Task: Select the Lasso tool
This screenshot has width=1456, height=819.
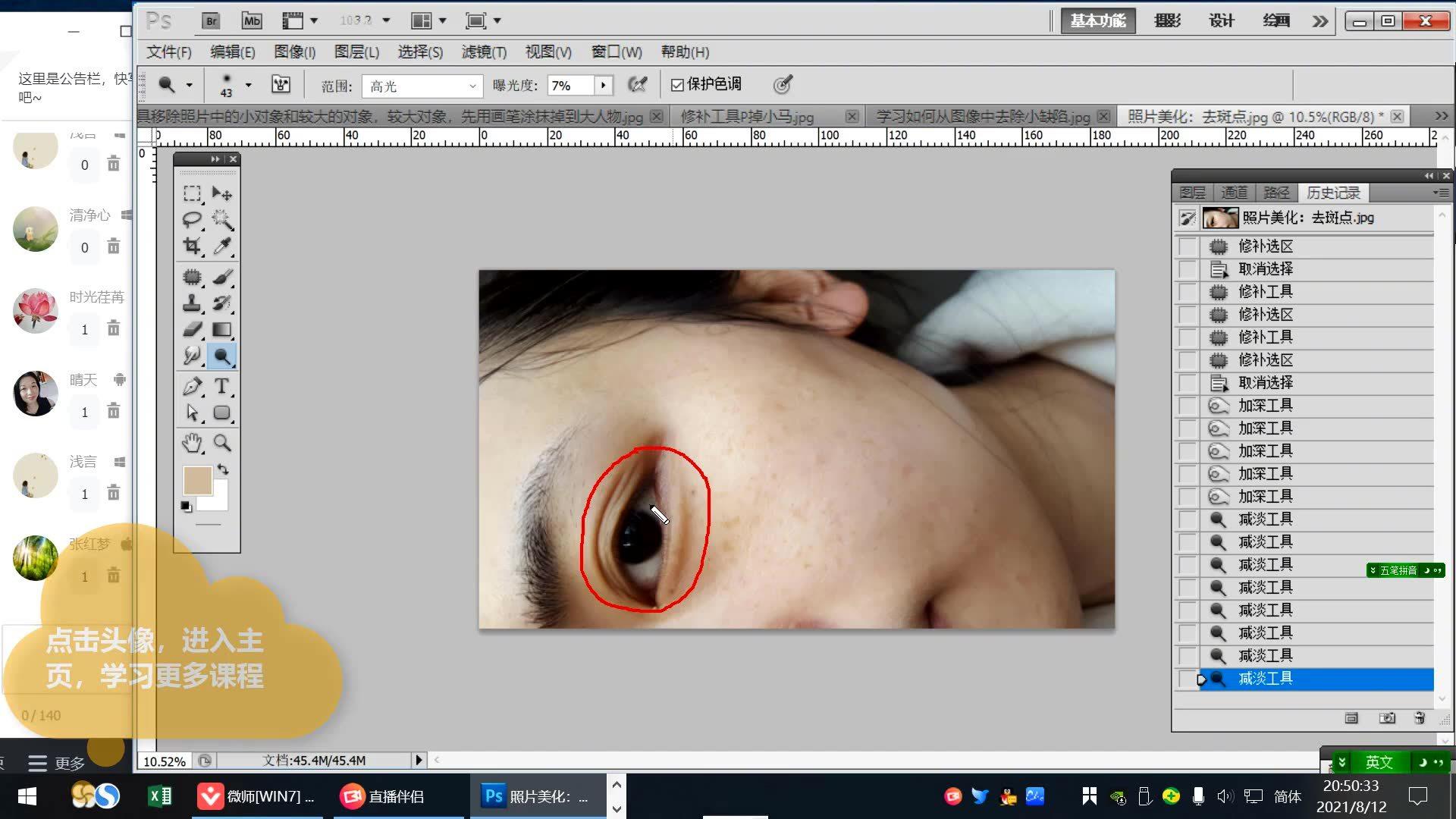Action: (192, 219)
